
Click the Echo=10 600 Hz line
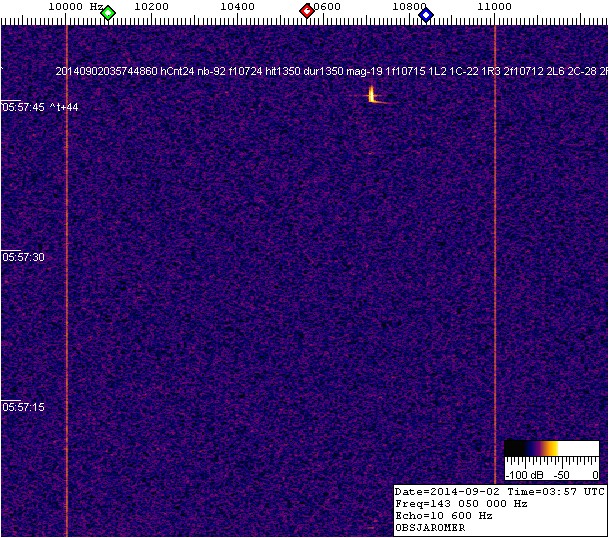pyautogui.click(x=444, y=516)
